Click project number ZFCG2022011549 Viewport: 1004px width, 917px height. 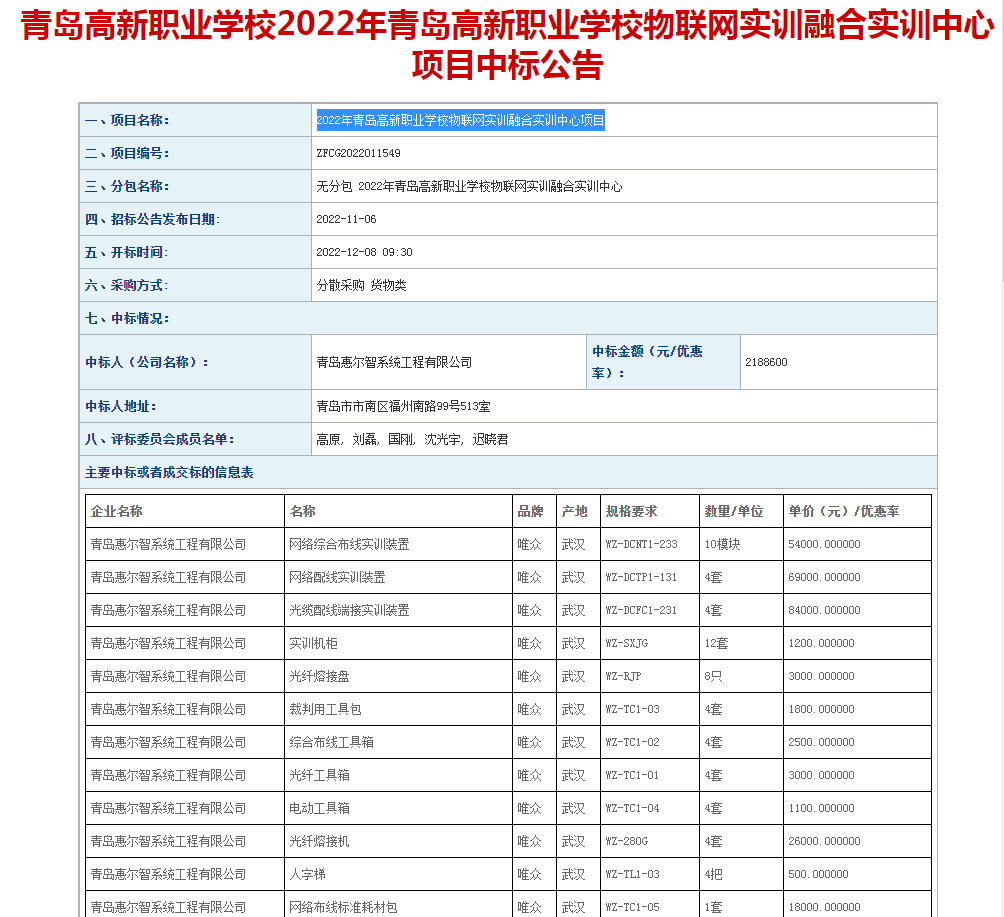[358, 153]
